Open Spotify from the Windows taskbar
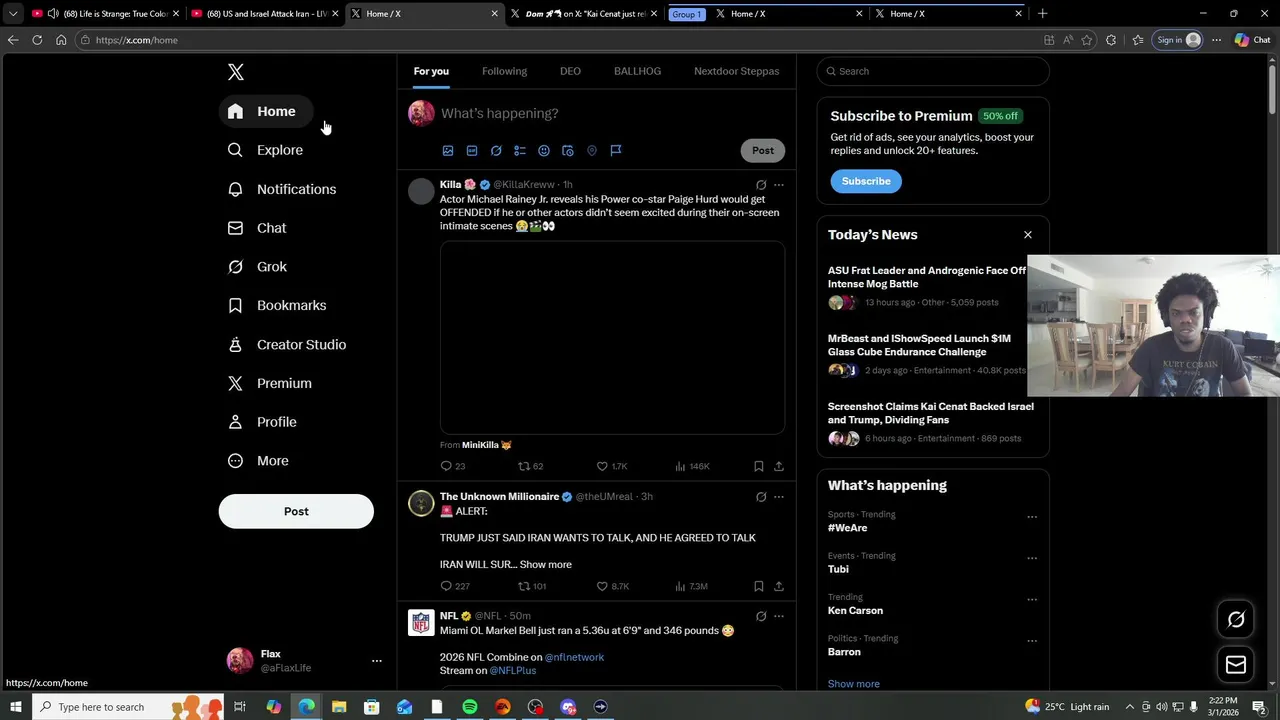The height and width of the screenshot is (720, 1280). point(470,707)
